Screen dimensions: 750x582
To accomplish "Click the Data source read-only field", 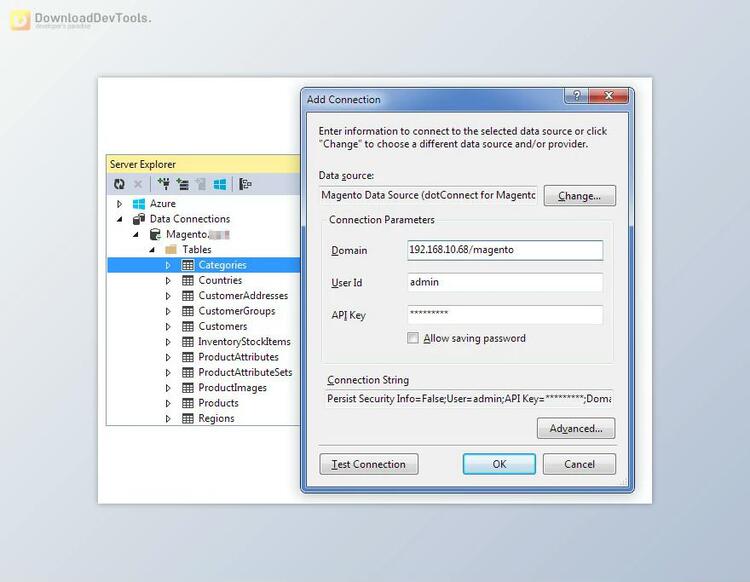I will coord(428,195).
